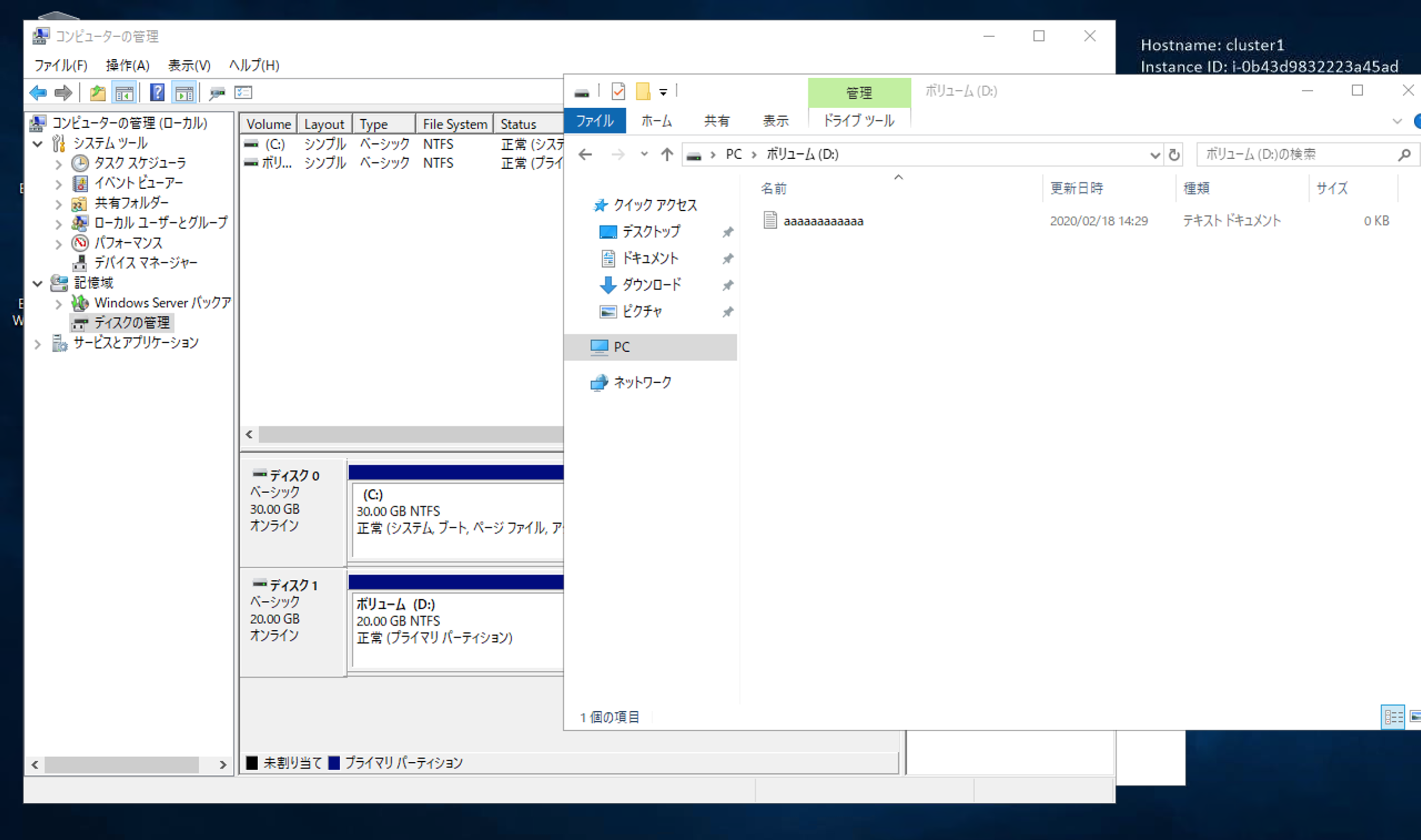The width and height of the screenshot is (1421, 840).
Task: Open the address bar history dropdown
Action: click(1155, 155)
